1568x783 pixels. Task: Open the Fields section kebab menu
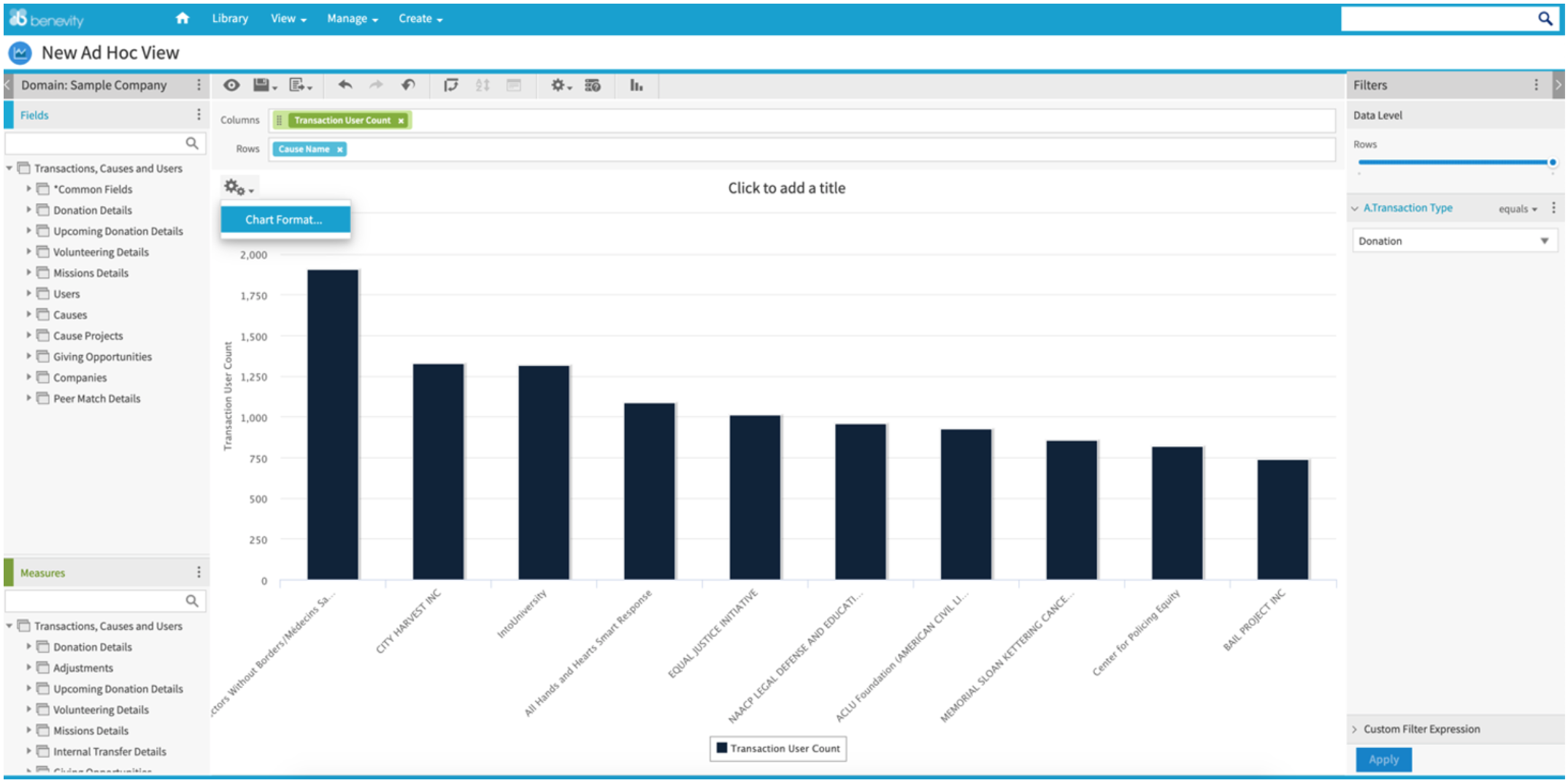(x=199, y=115)
